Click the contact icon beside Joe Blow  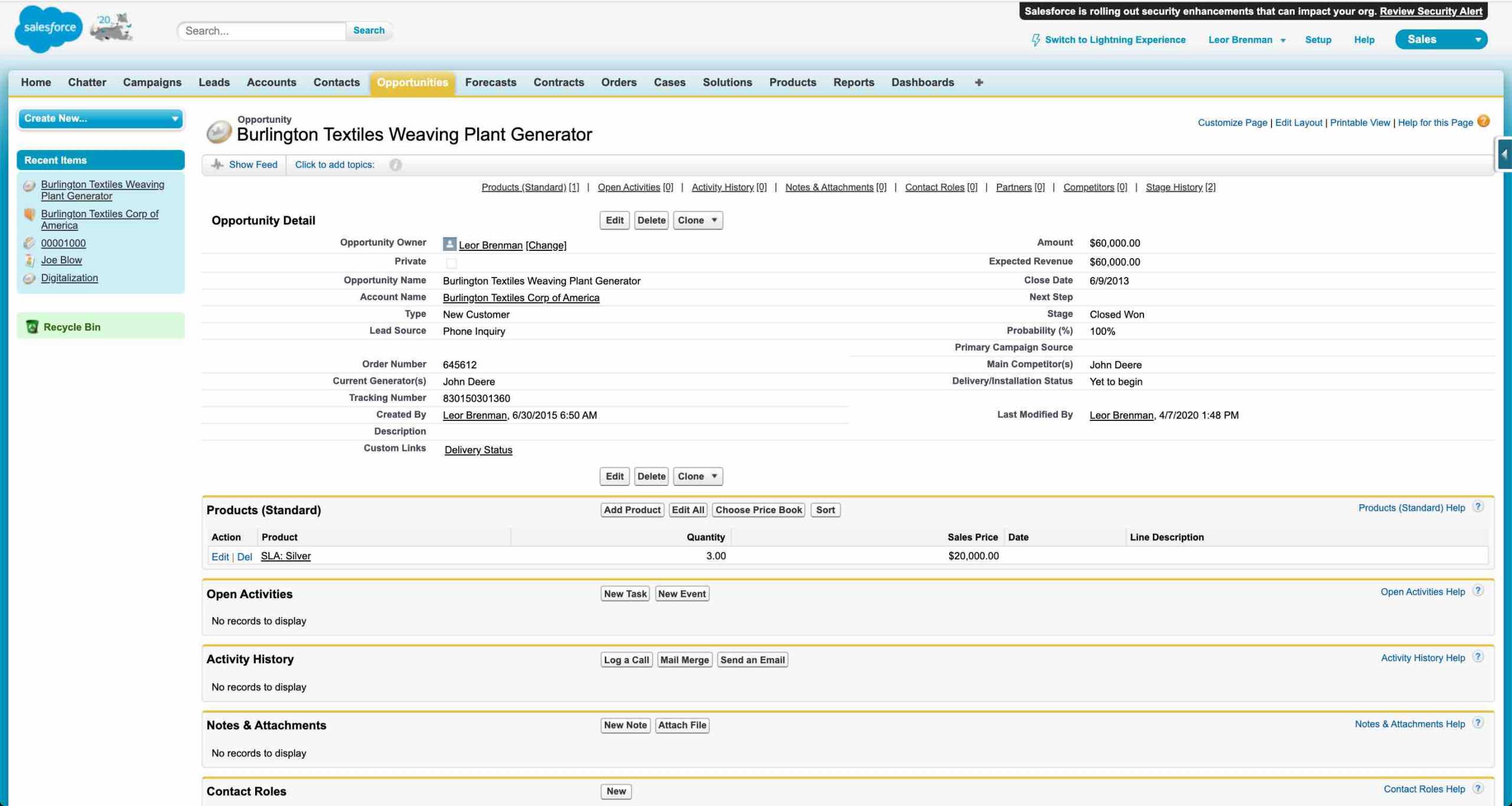(29, 260)
